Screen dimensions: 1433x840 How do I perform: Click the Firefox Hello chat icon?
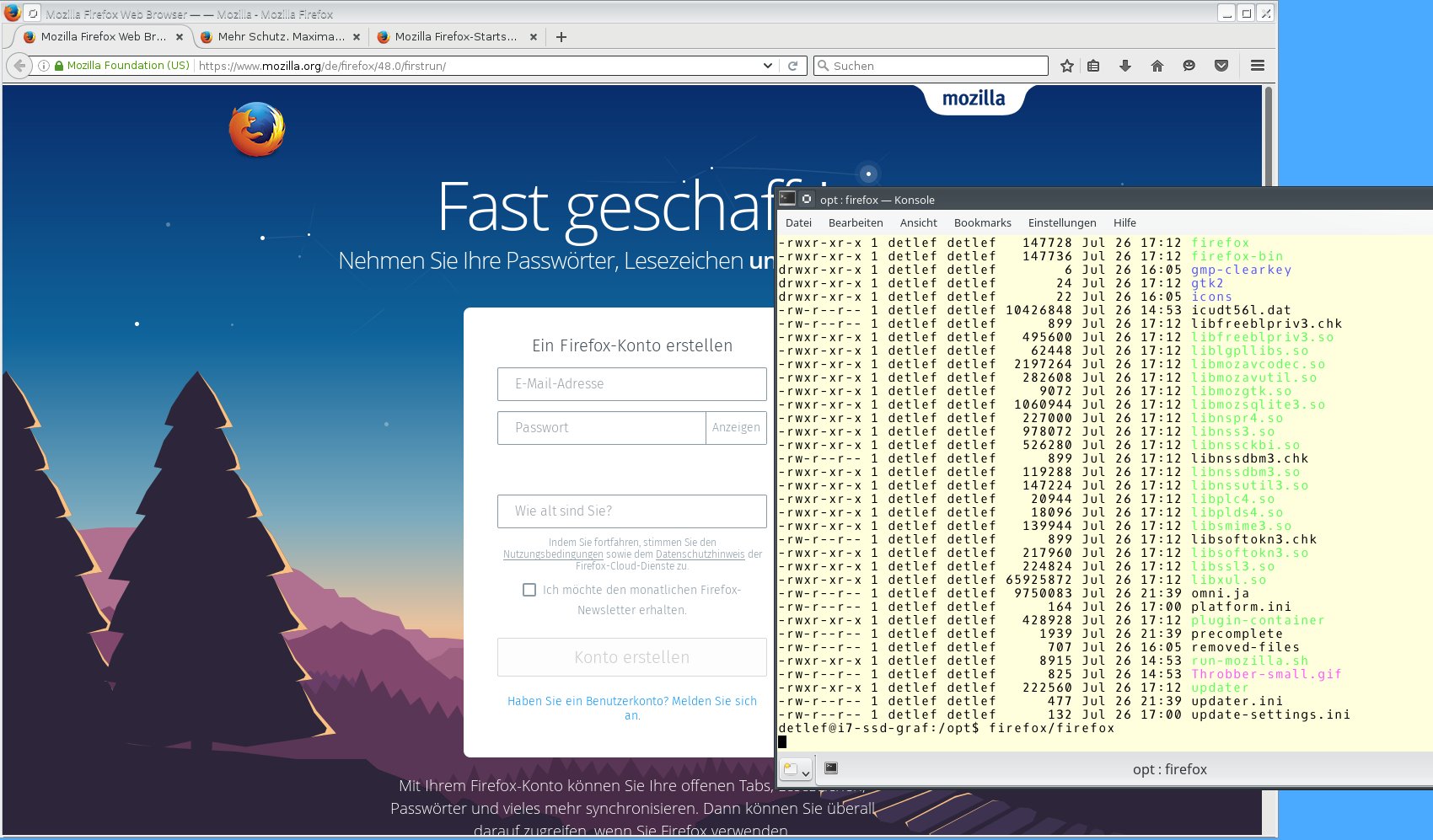click(x=1189, y=66)
